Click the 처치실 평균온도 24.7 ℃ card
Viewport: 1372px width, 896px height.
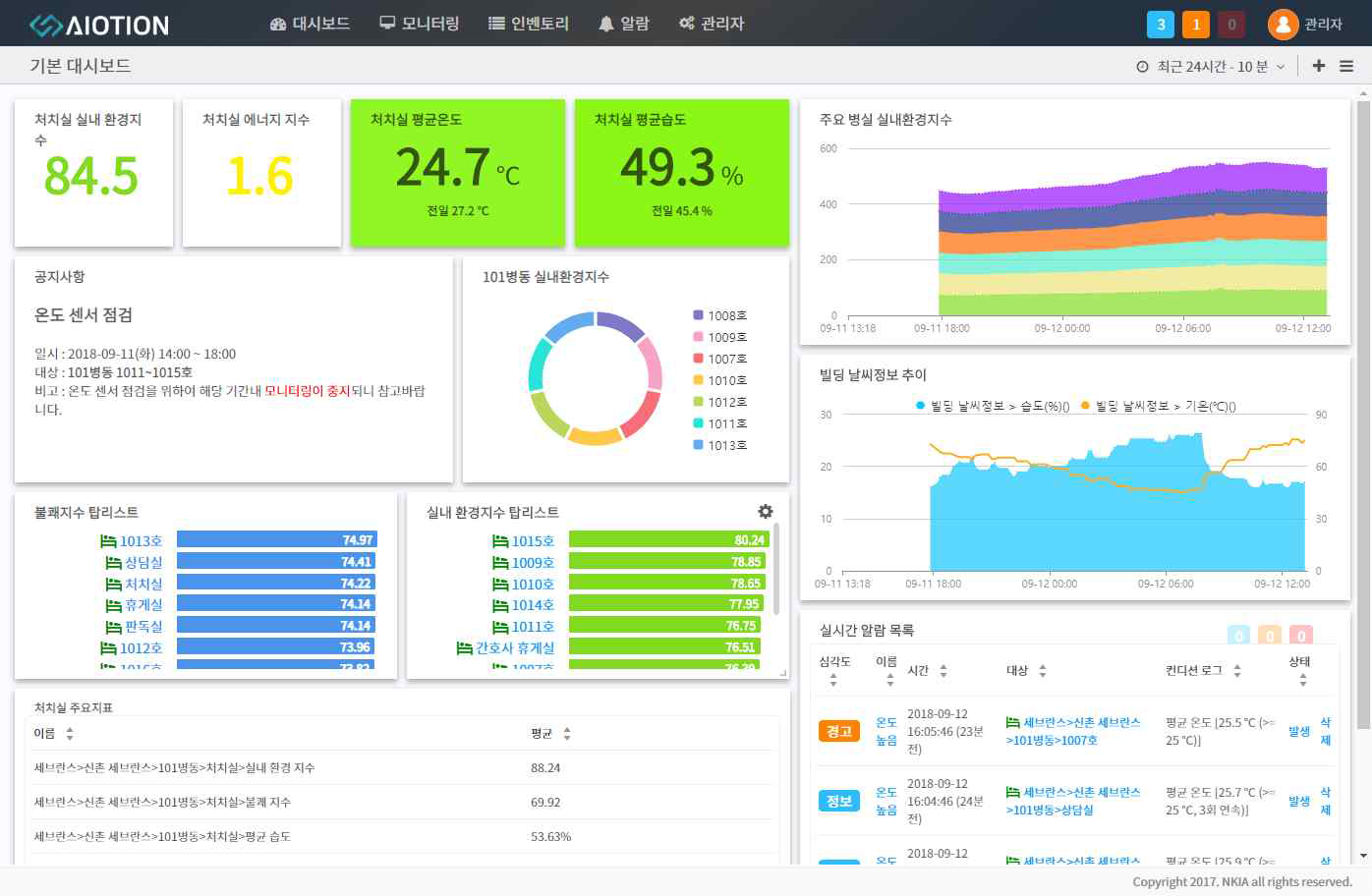pos(458,172)
